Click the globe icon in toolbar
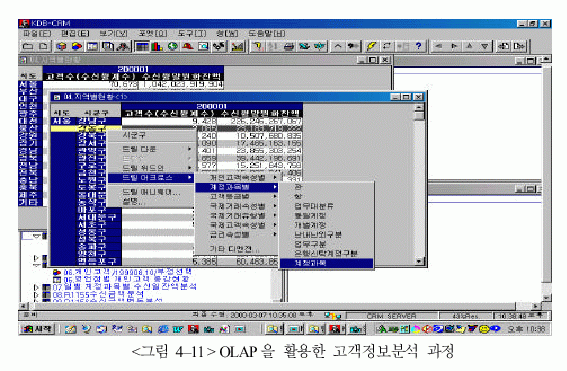Viewport: 567px width, 371px height. [173, 46]
